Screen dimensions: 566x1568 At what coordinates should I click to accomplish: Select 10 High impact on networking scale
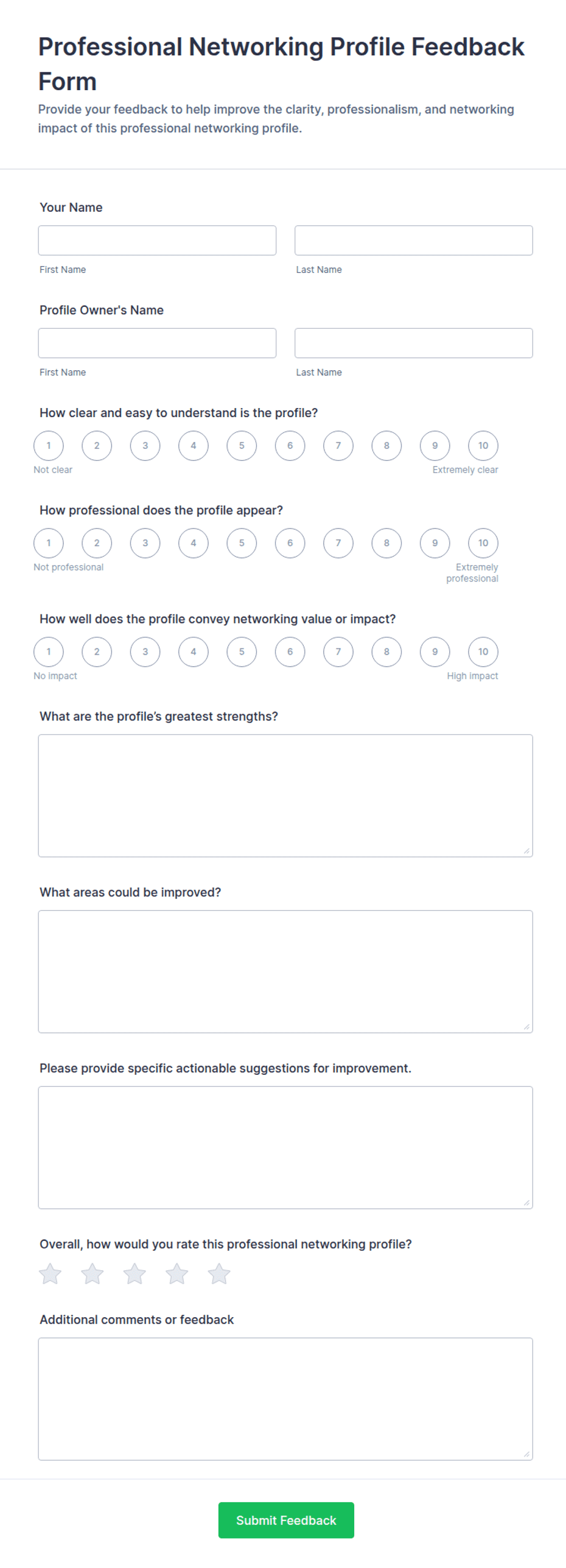[x=483, y=652]
